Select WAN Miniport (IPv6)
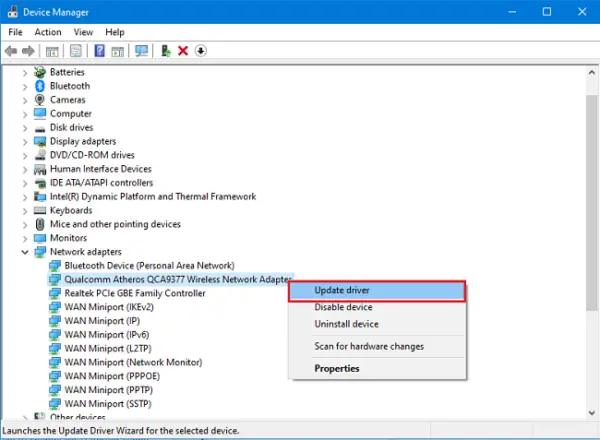This screenshot has width=600, height=440. [x=107, y=334]
